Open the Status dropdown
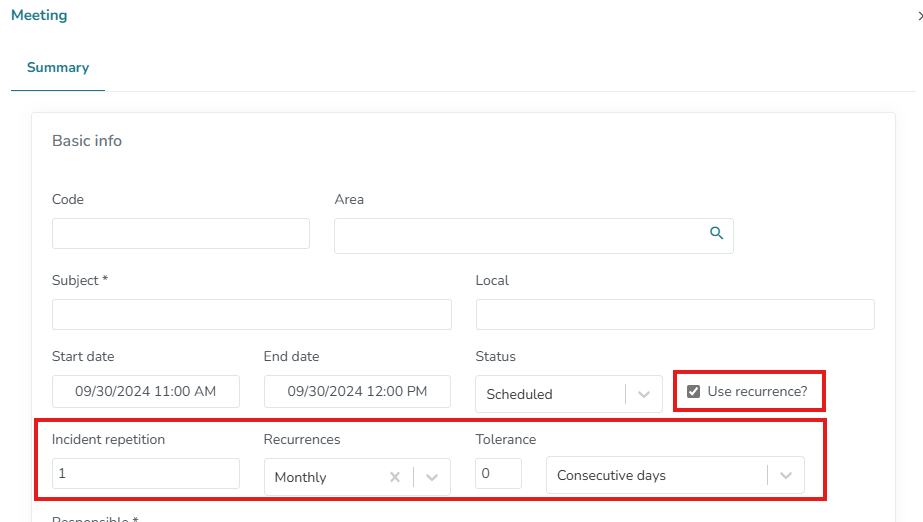923x522 pixels. coord(644,394)
